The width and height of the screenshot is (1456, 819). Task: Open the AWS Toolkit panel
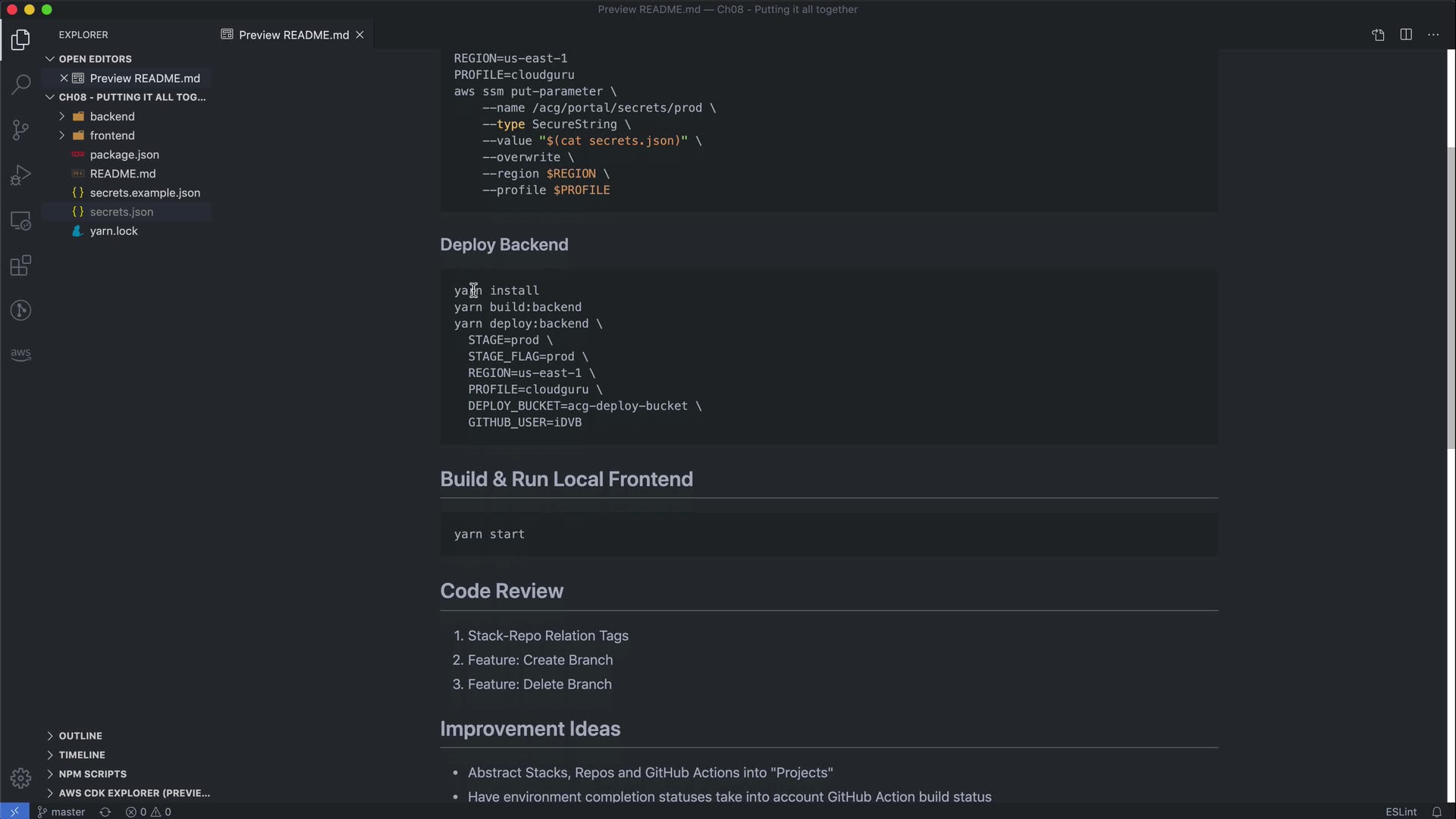[x=20, y=353]
